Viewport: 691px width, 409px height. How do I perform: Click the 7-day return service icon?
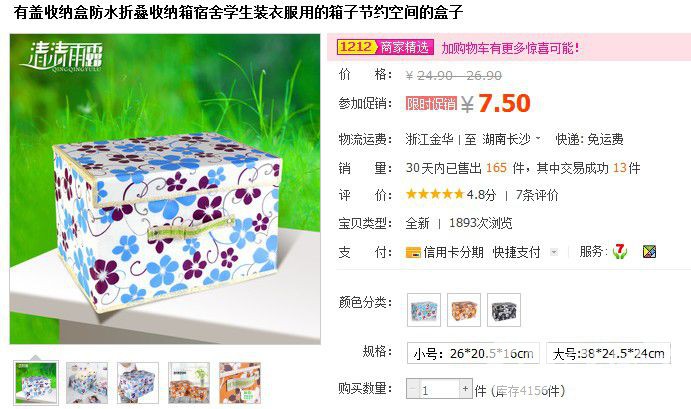click(620, 252)
